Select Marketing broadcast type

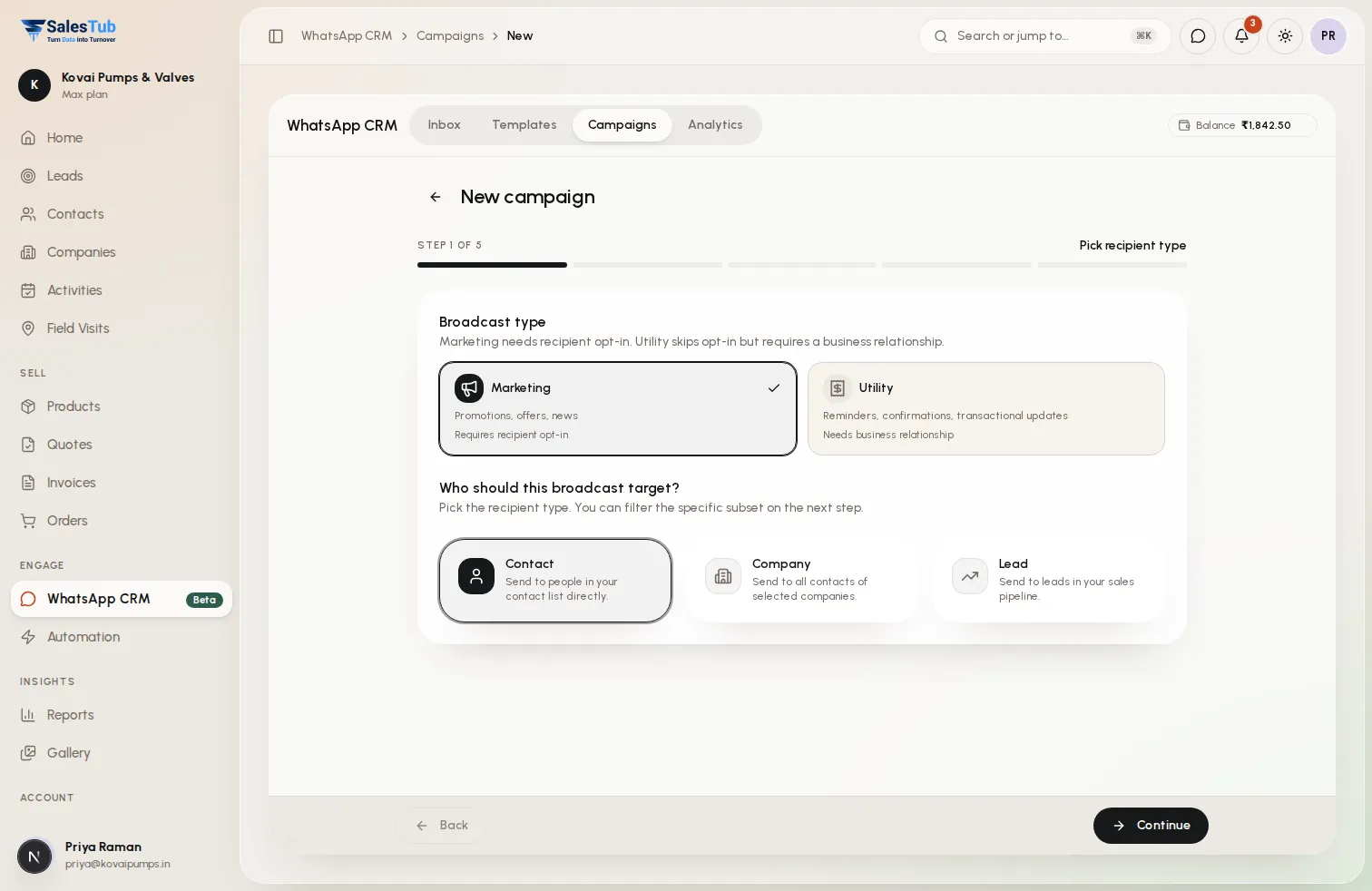[x=618, y=408]
